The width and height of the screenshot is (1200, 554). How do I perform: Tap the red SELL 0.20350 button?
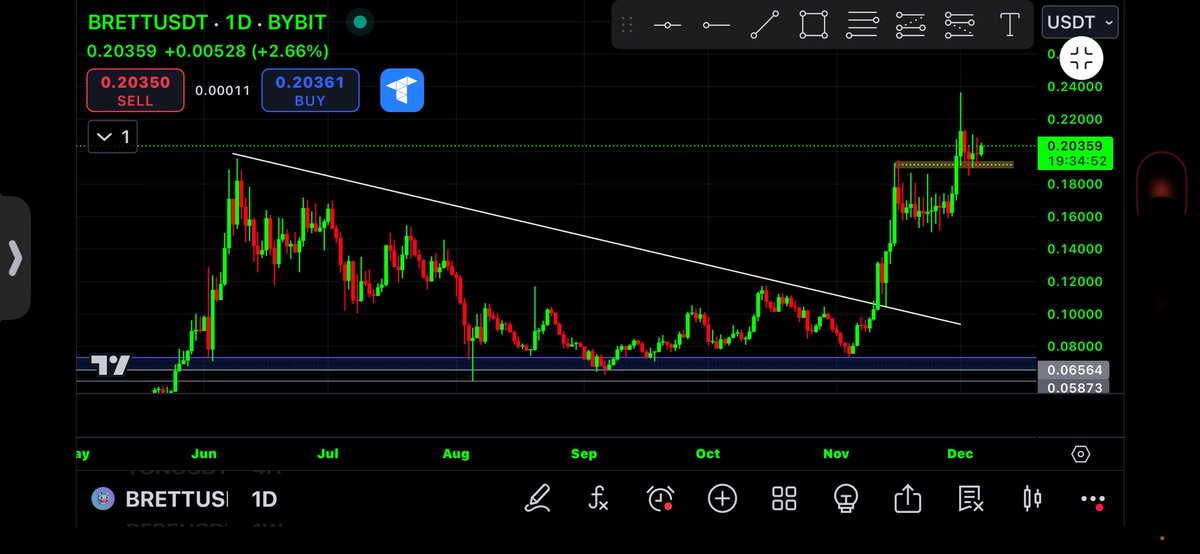pyautogui.click(x=135, y=90)
